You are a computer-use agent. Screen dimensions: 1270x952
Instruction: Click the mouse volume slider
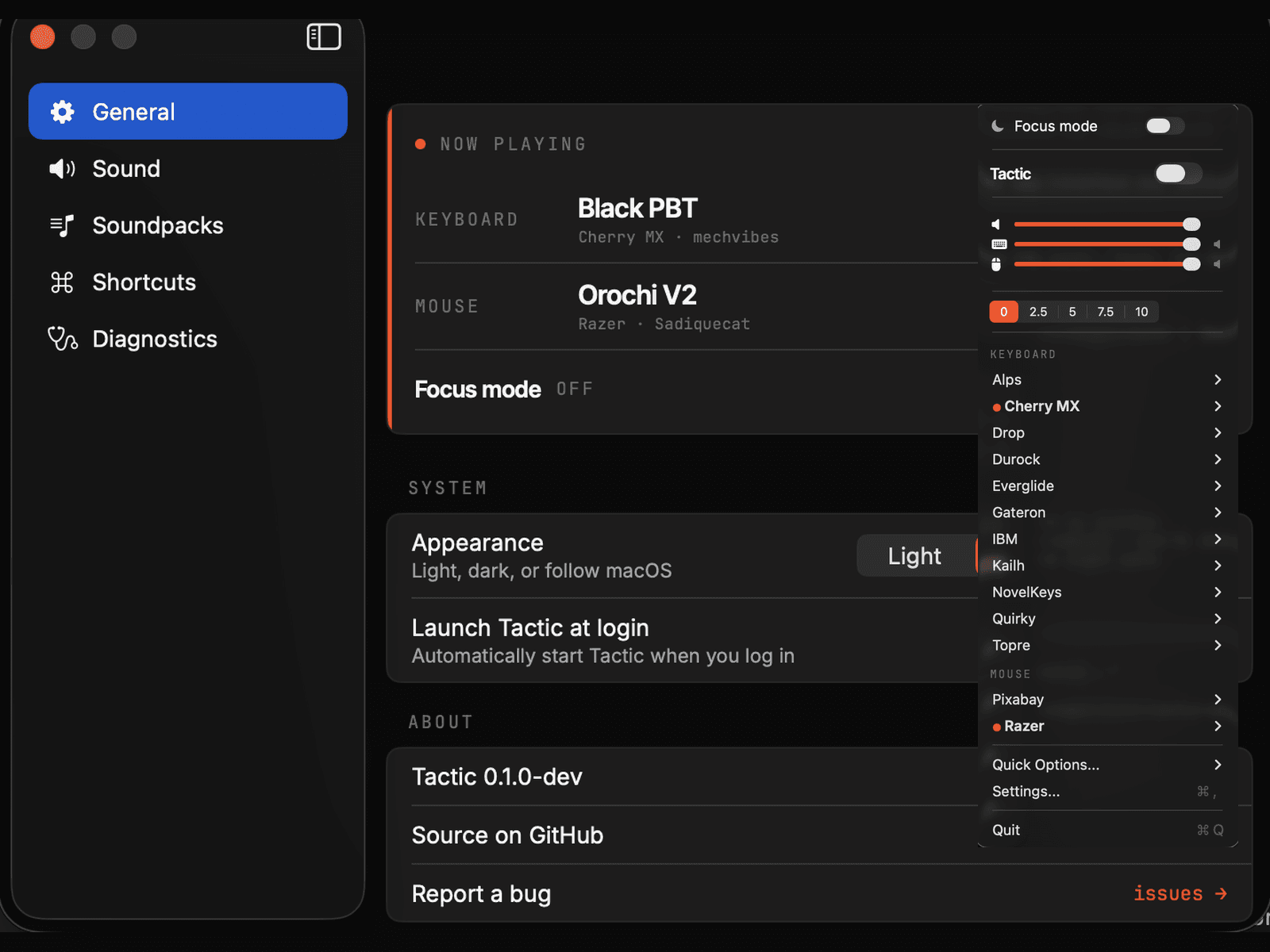1106,264
